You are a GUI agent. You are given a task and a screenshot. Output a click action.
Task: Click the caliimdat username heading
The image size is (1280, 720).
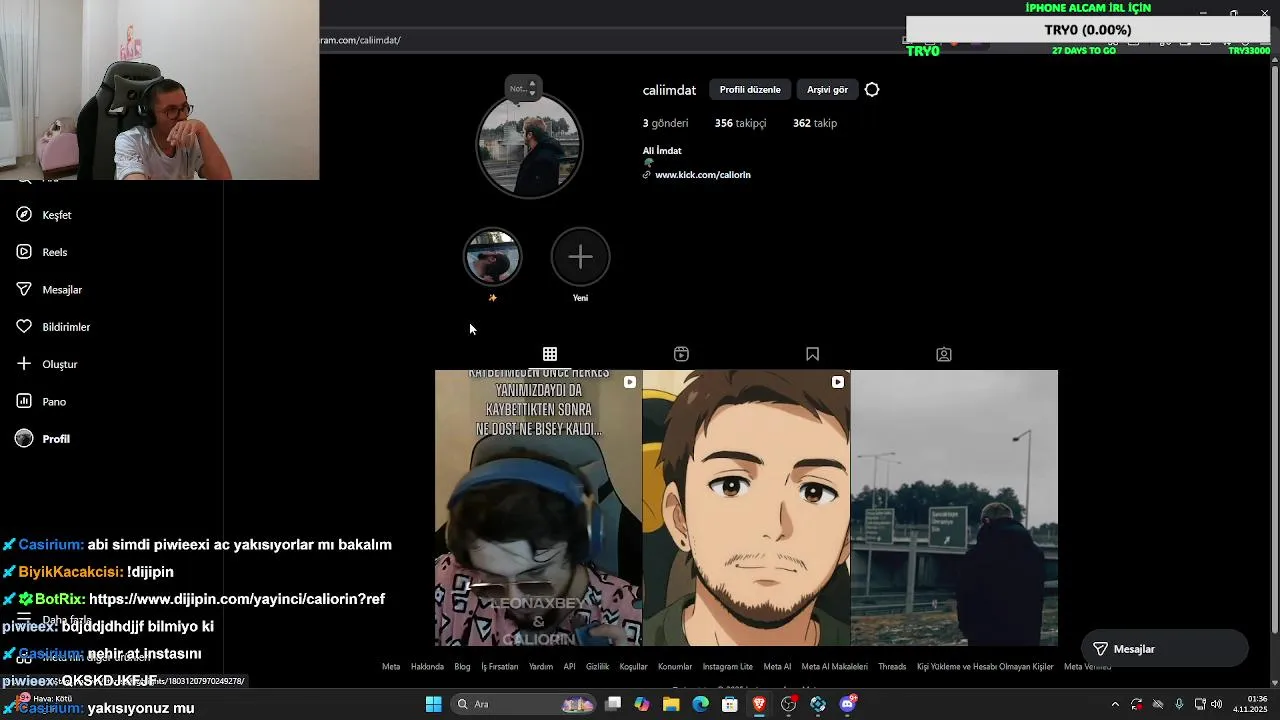(x=669, y=90)
